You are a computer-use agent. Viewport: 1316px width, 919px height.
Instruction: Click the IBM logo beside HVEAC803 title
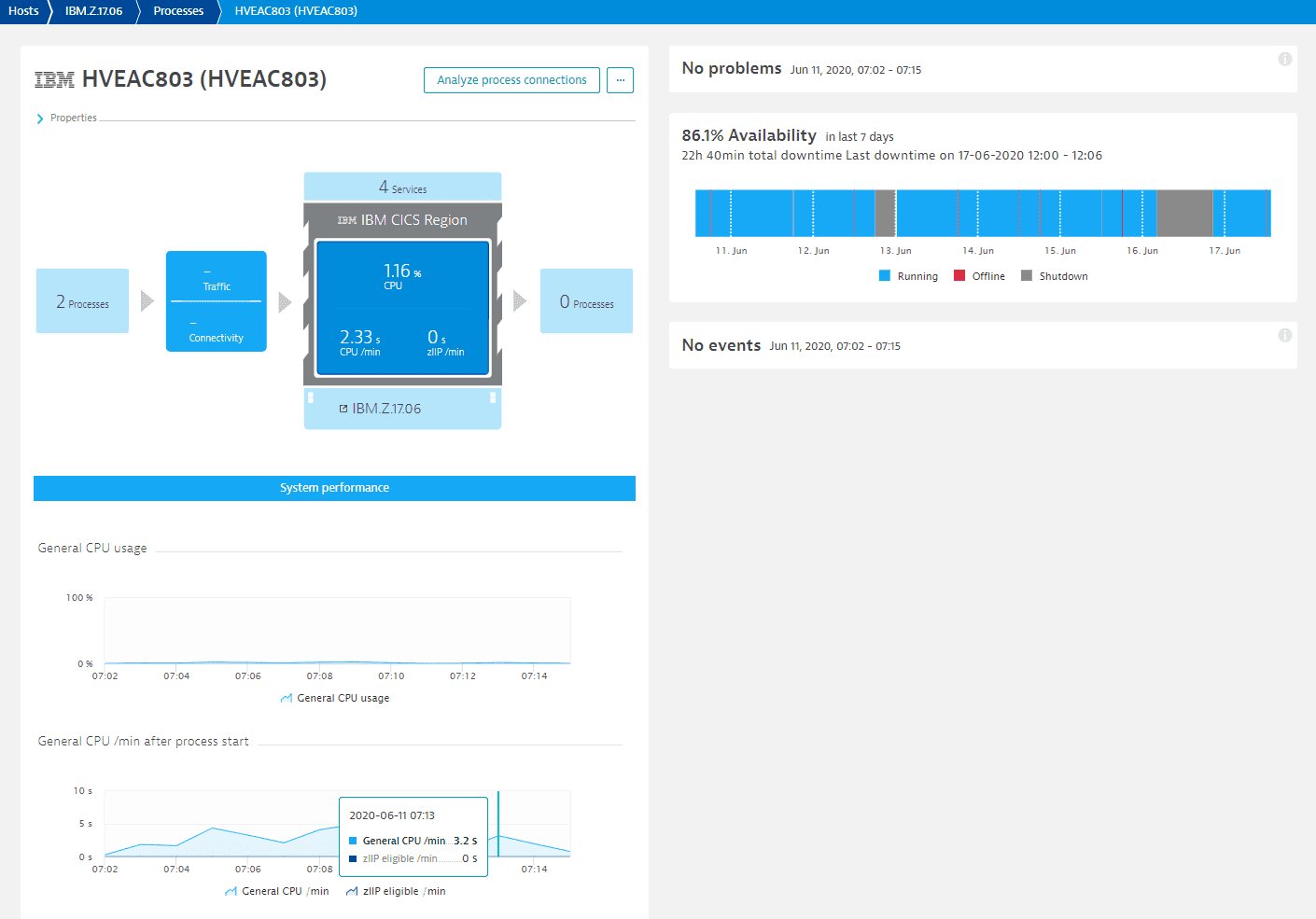(x=54, y=80)
